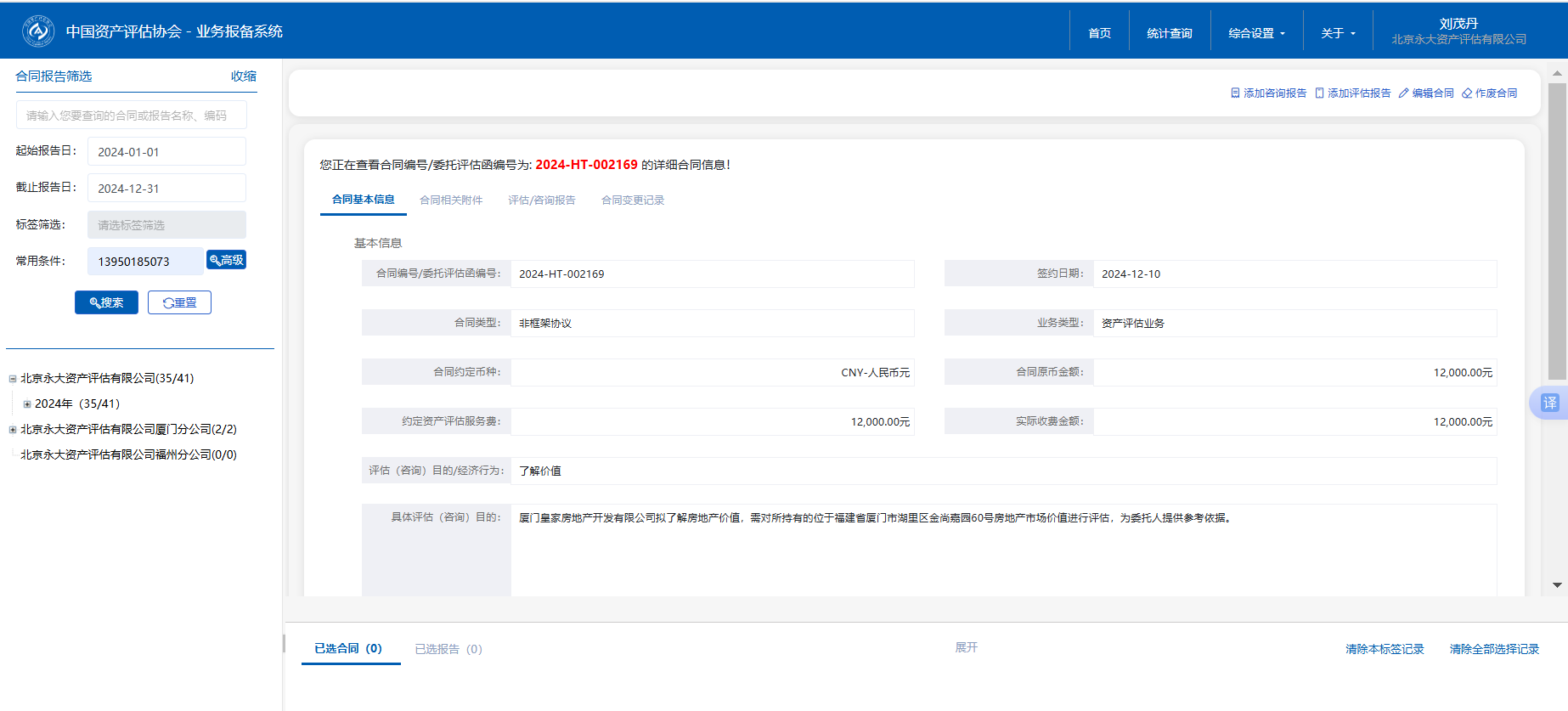Click the 起始报告日 date field
Viewport: 1568px width, 711px height.
[x=166, y=152]
